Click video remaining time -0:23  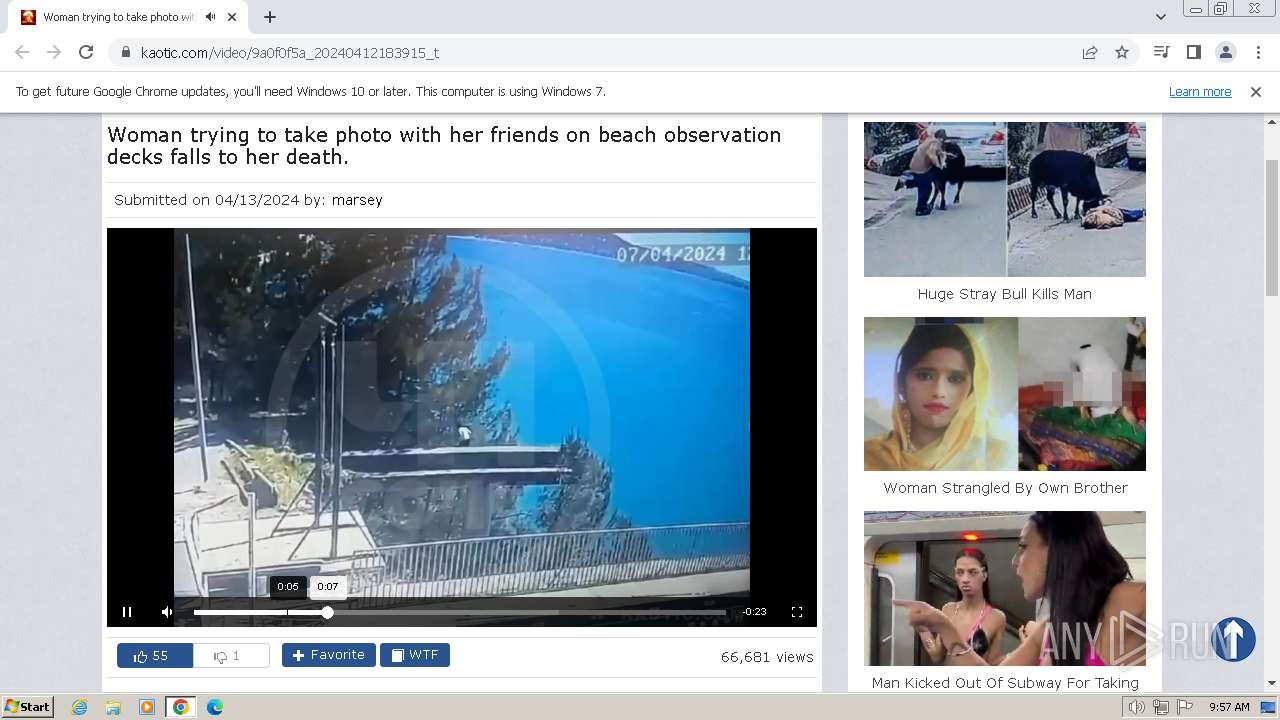click(x=755, y=612)
